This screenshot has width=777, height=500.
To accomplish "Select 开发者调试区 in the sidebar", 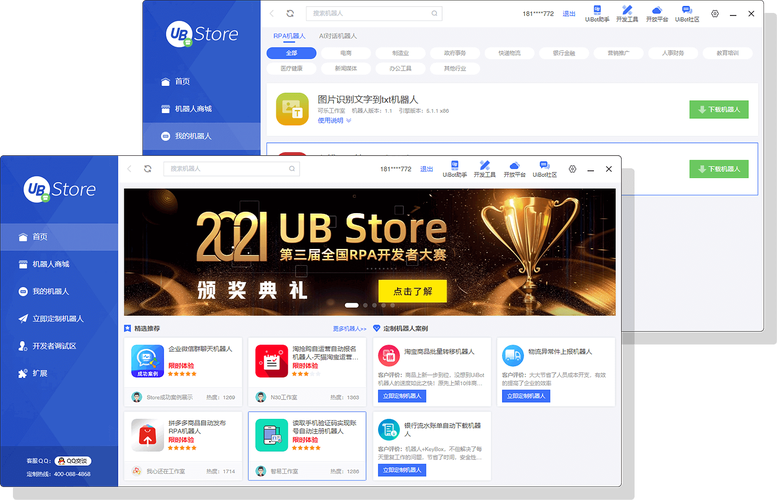I will (54, 346).
